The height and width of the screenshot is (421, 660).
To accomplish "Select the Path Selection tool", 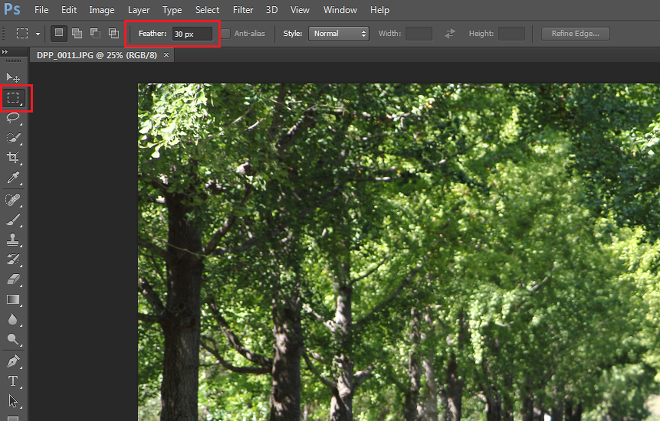I will click(13, 401).
